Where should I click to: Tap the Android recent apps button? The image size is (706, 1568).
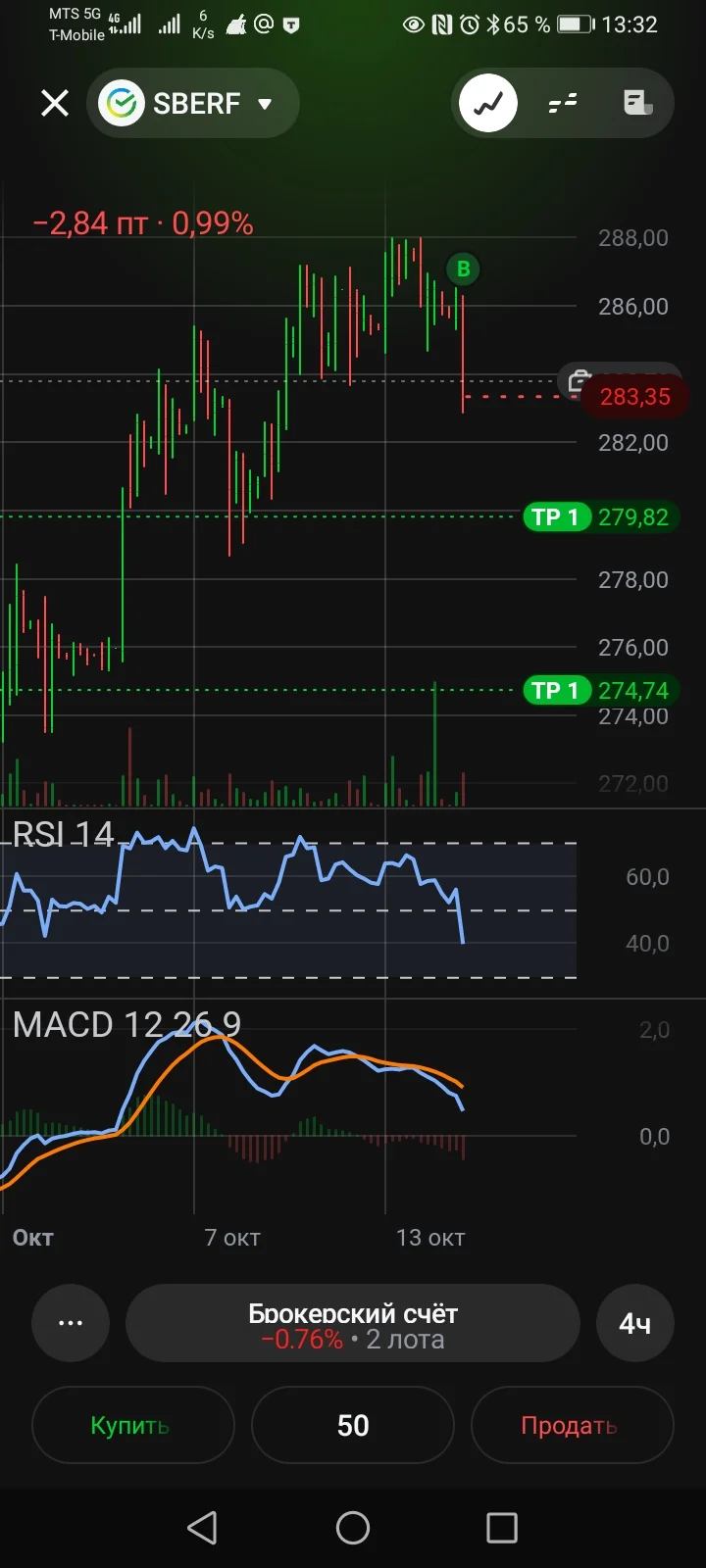pyautogui.click(x=502, y=1527)
